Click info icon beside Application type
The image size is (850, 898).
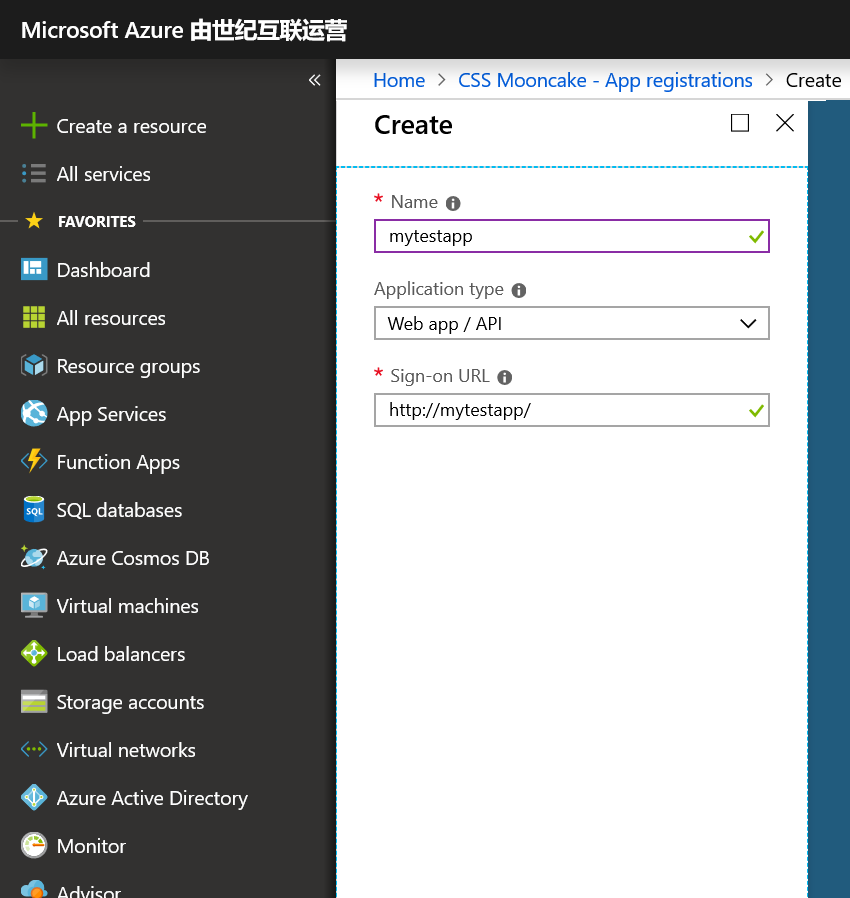click(519, 291)
